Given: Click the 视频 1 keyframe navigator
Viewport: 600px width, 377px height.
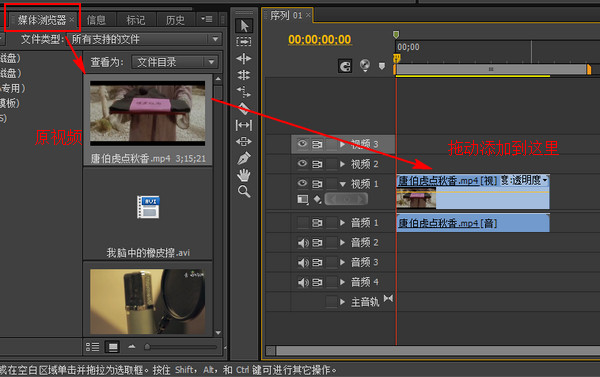Looking at the screenshot, I should click(x=346, y=199).
